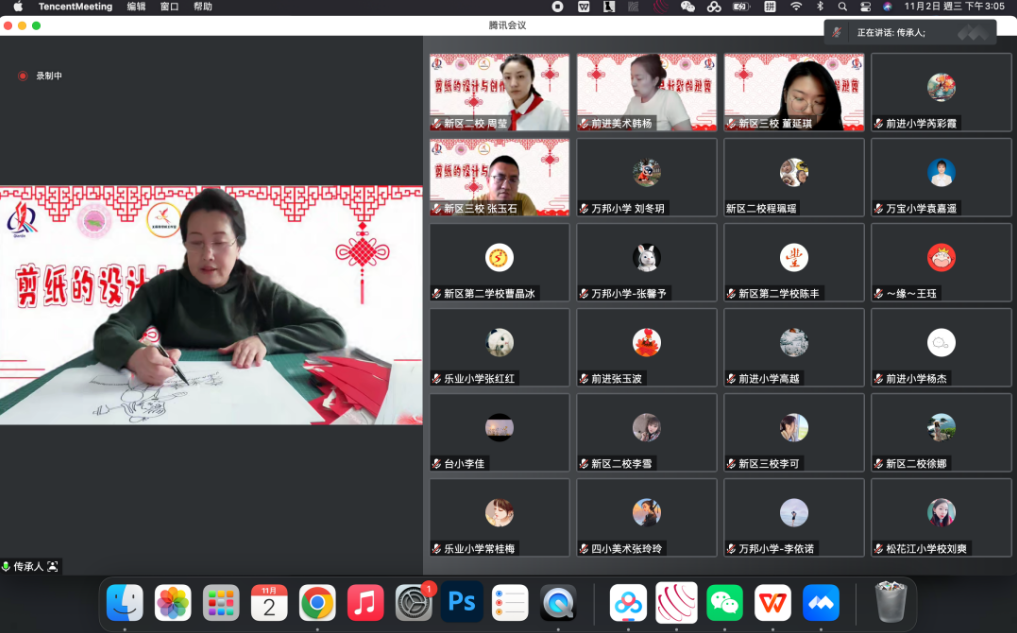This screenshot has width=1017, height=633.
Task: Click the muted microphone icon by speaker notice
Action: (836, 32)
